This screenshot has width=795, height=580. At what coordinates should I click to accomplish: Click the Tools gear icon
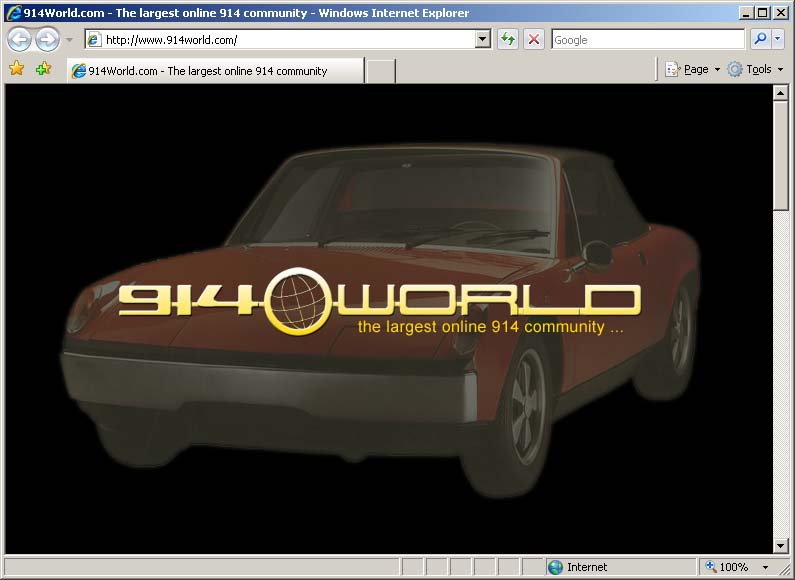[x=735, y=69]
